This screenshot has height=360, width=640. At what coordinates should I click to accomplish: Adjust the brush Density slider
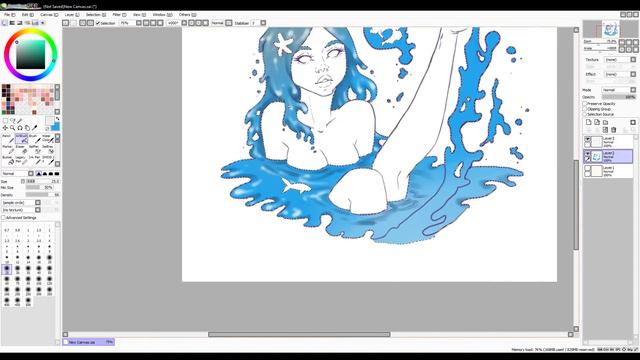pyautogui.click(x=43, y=195)
